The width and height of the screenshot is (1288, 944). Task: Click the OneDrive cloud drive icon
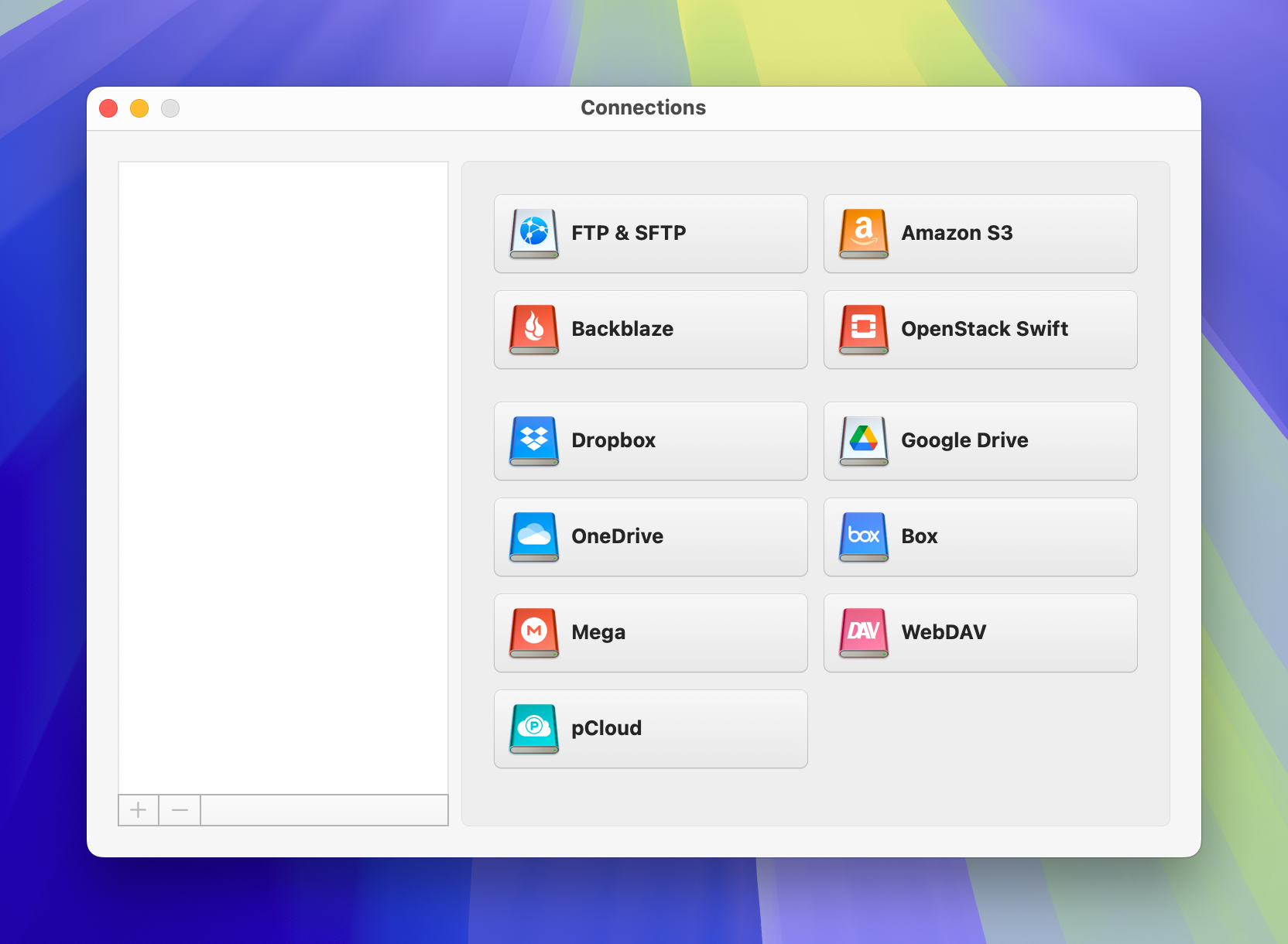point(534,536)
